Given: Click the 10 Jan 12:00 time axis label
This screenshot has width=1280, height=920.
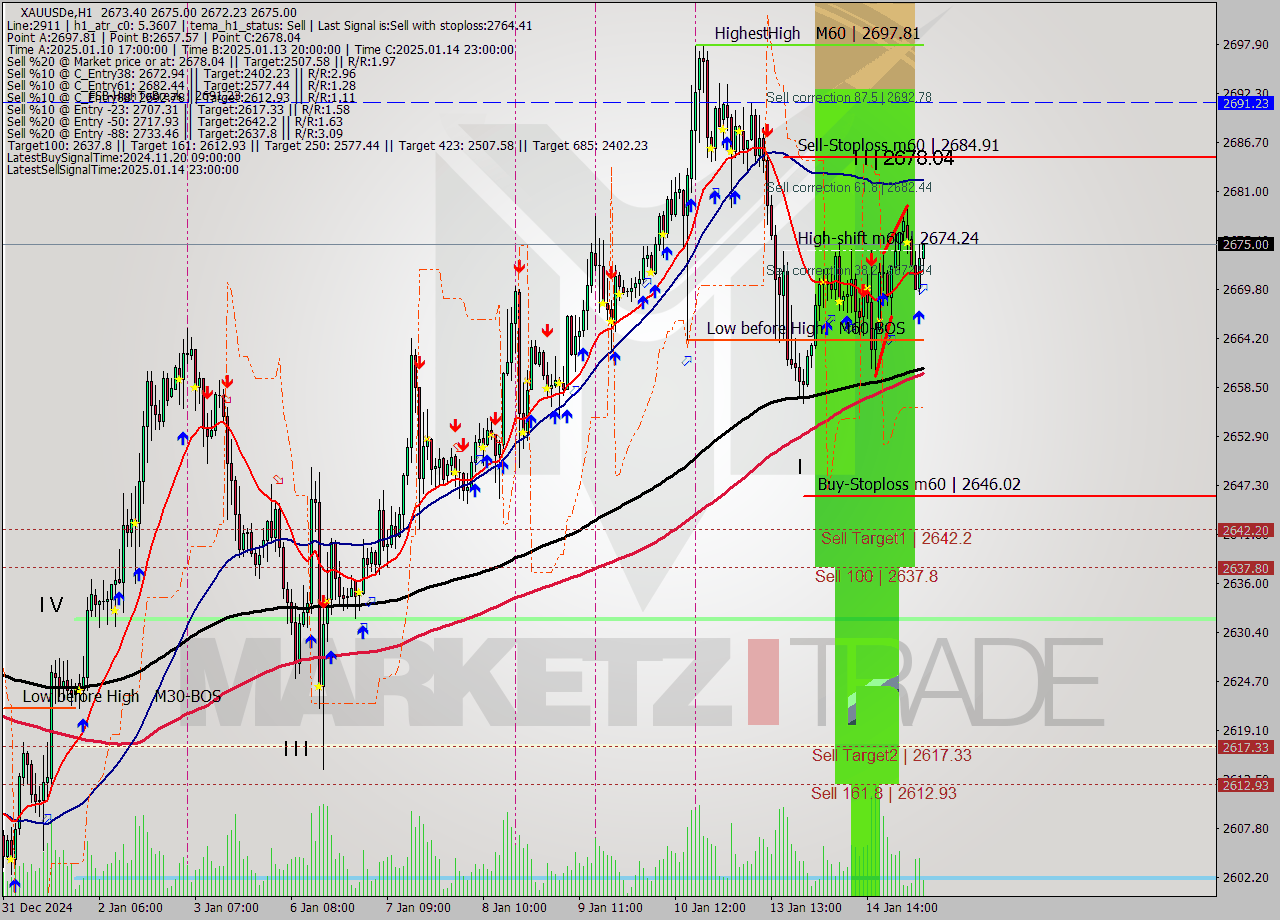Looking at the screenshot, I should point(710,908).
